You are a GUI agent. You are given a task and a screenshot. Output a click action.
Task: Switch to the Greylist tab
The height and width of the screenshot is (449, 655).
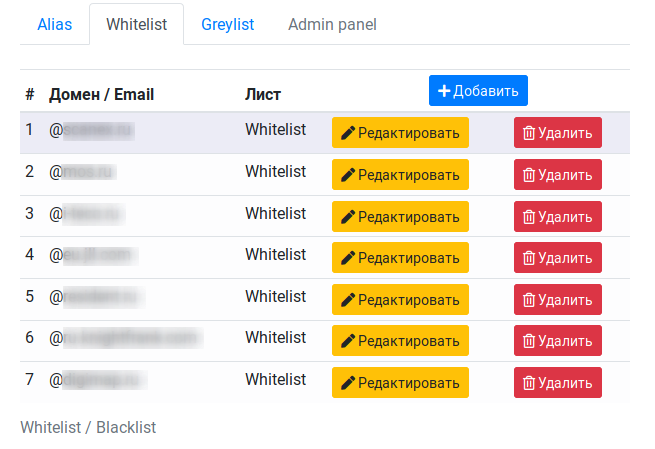point(228,24)
